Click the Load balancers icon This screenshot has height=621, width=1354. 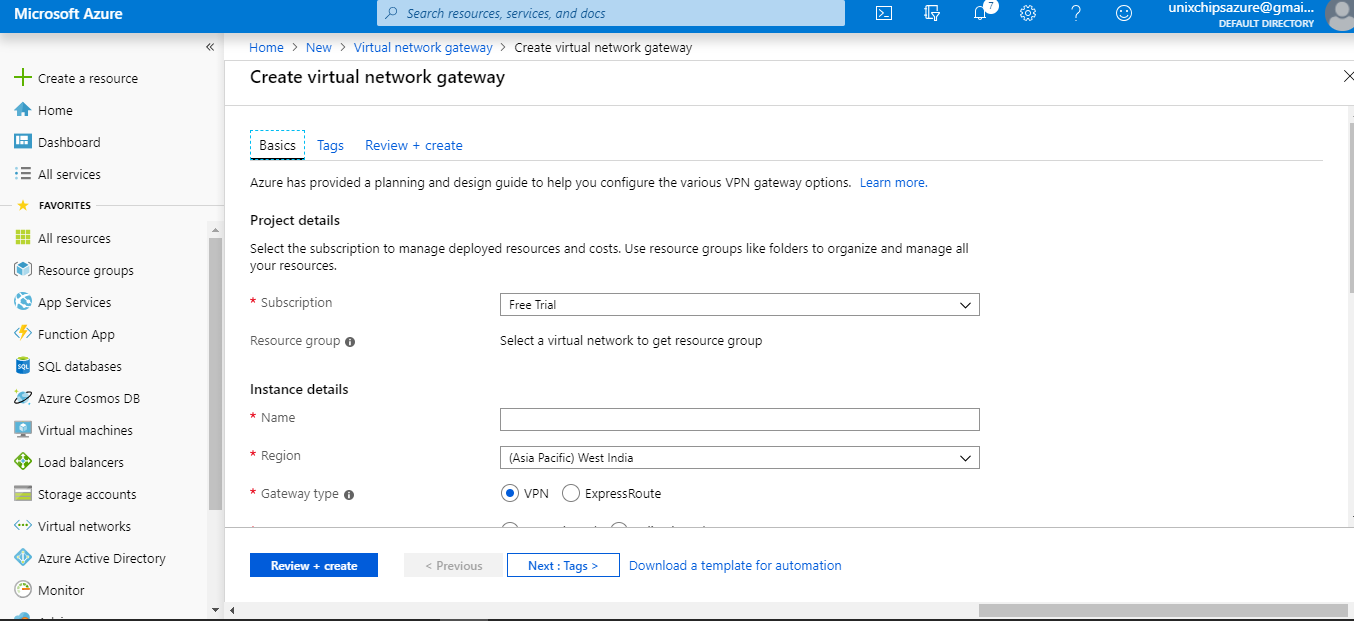point(23,462)
